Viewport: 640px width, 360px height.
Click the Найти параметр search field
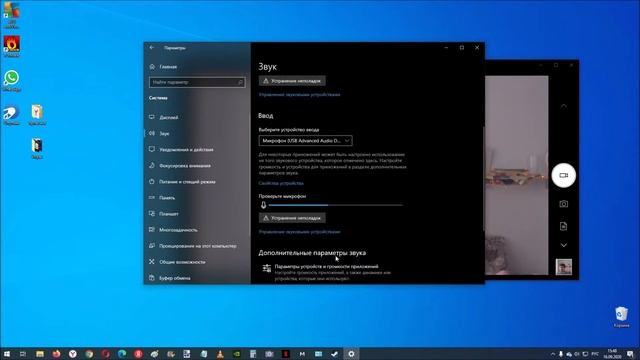(197, 82)
